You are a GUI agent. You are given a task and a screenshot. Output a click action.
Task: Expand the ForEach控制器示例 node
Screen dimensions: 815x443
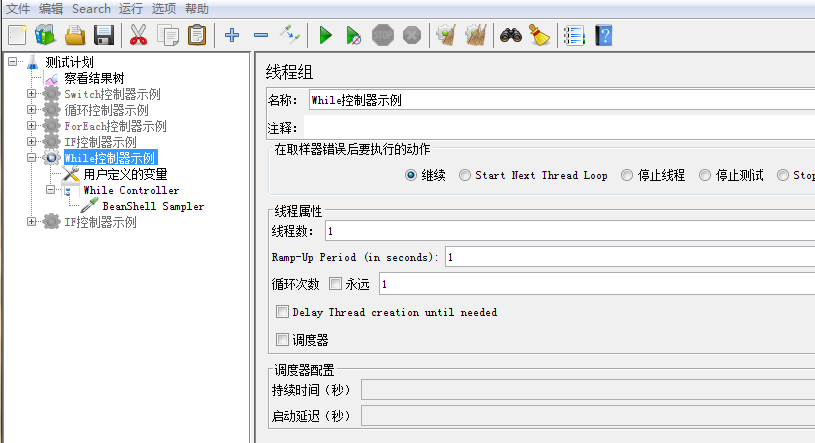click(x=32, y=125)
